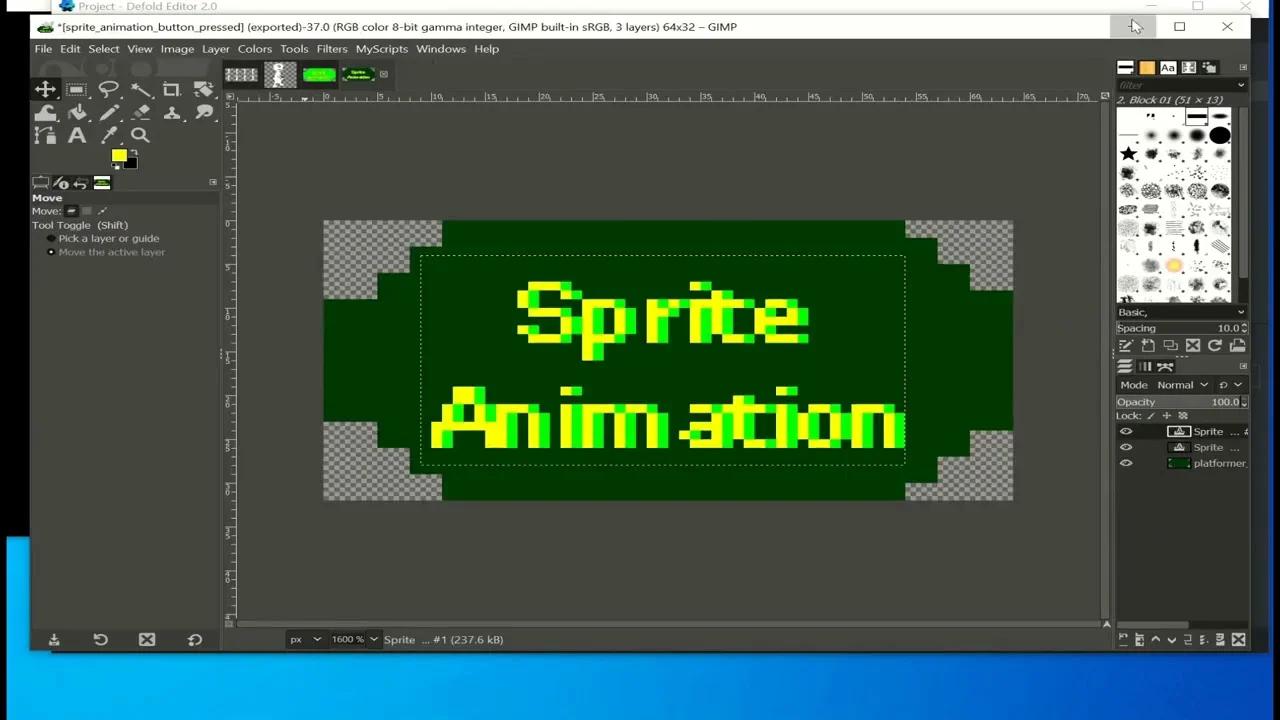Select the Zoom magnifier tool

(141, 135)
